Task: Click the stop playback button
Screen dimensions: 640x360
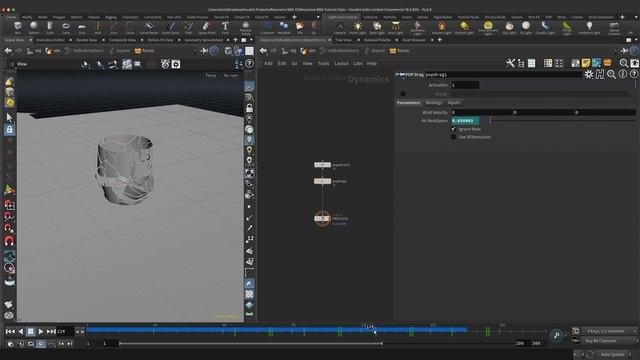Action: coord(31,331)
